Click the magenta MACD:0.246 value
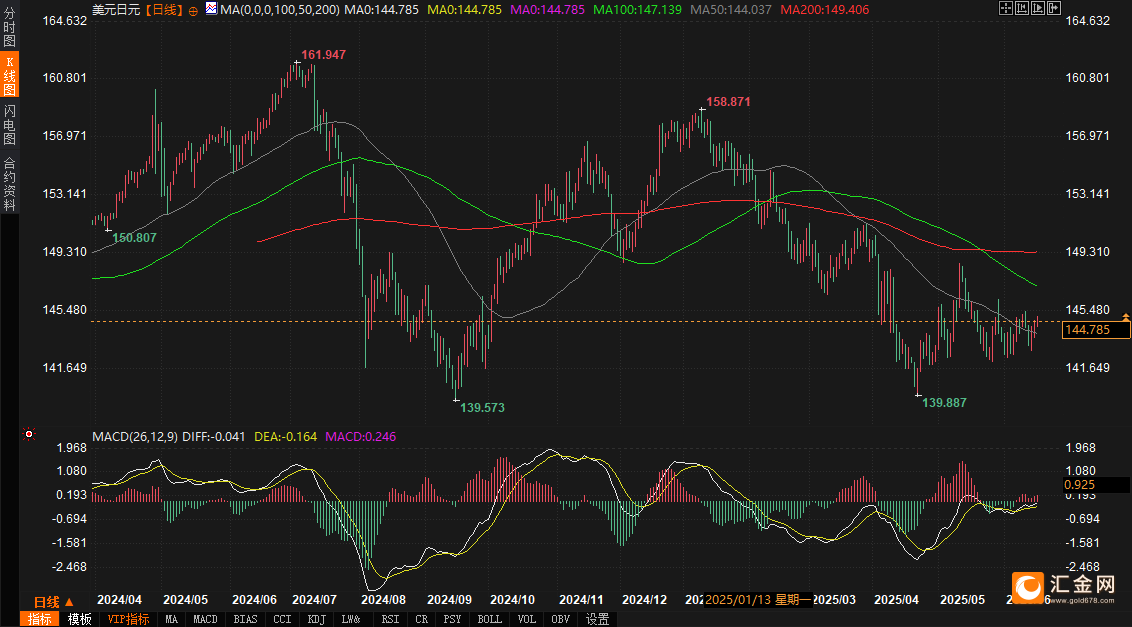The width and height of the screenshot is (1132, 627). coord(360,436)
